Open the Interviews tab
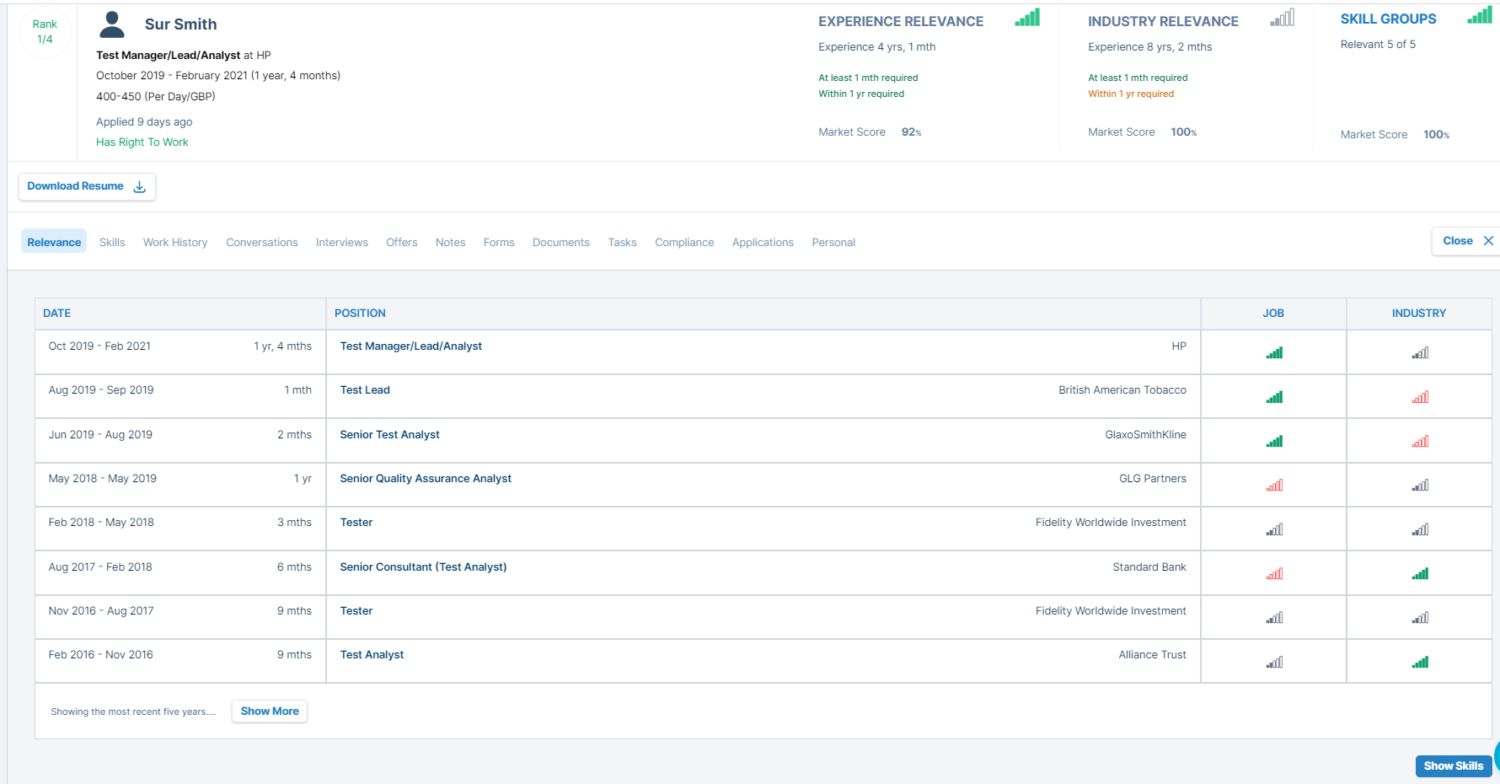Image resolution: width=1500 pixels, height=784 pixels. pos(342,242)
